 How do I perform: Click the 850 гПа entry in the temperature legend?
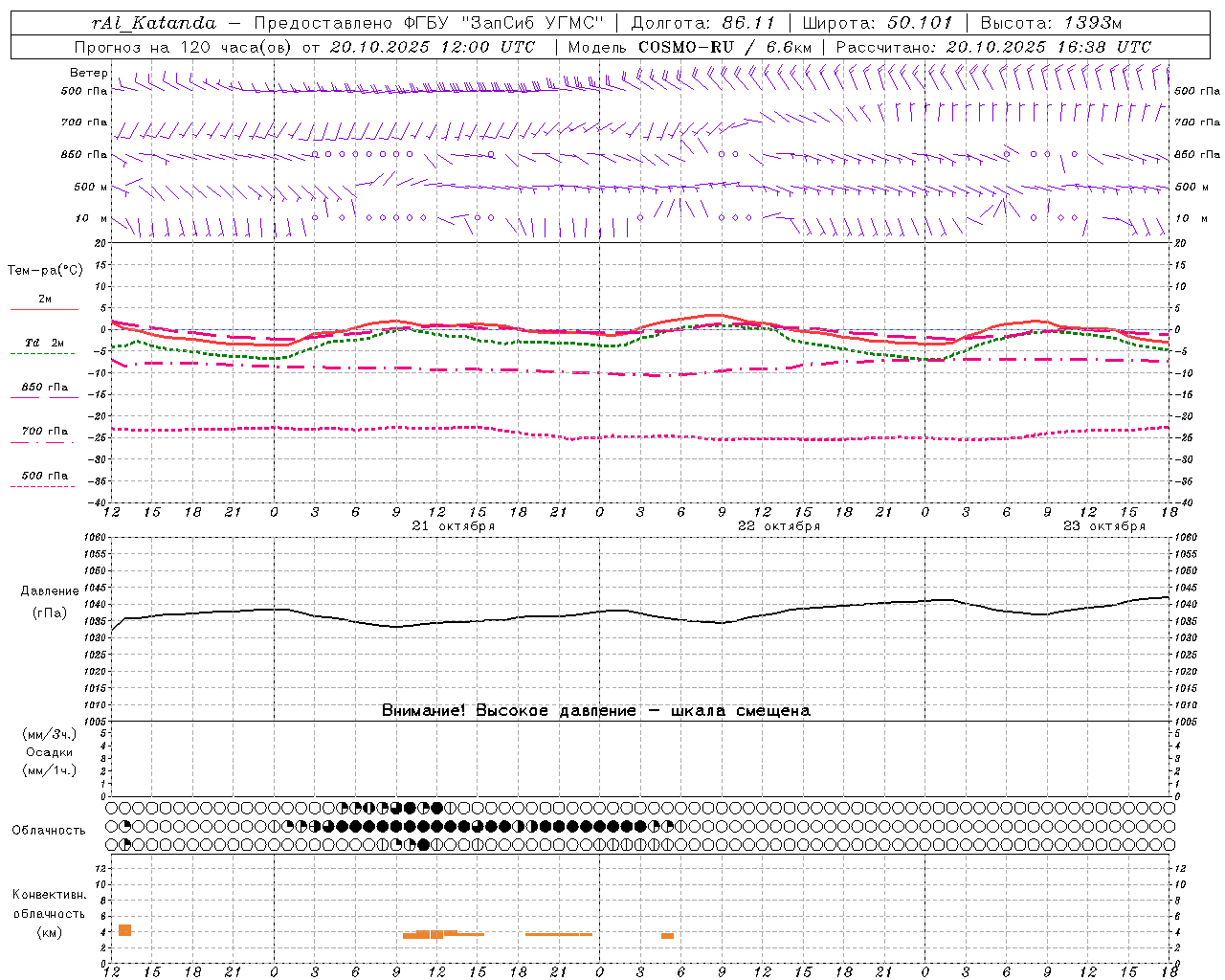tap(45, 388)
